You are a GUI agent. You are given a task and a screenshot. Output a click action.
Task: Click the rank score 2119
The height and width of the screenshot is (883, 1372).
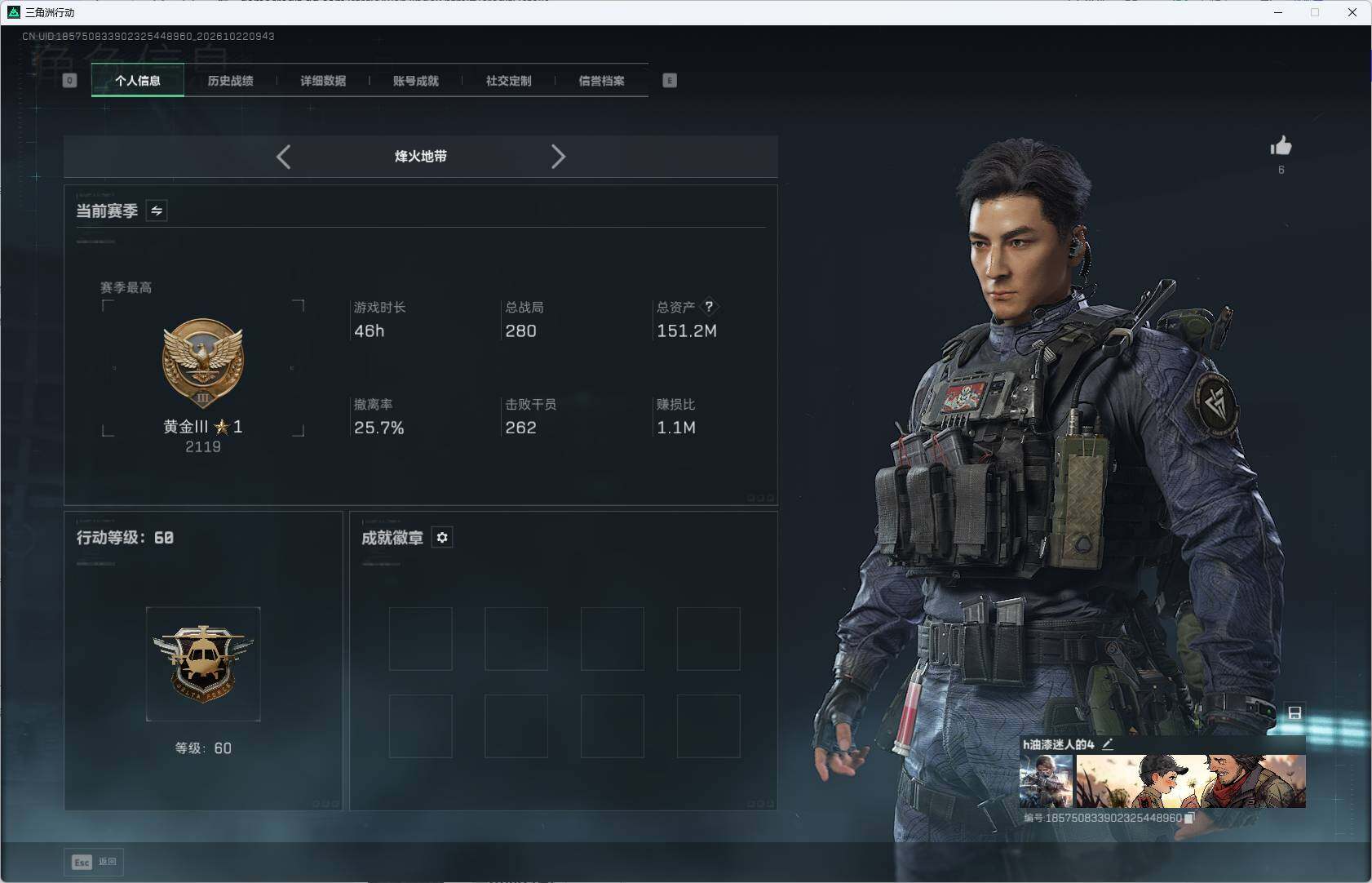203,447
